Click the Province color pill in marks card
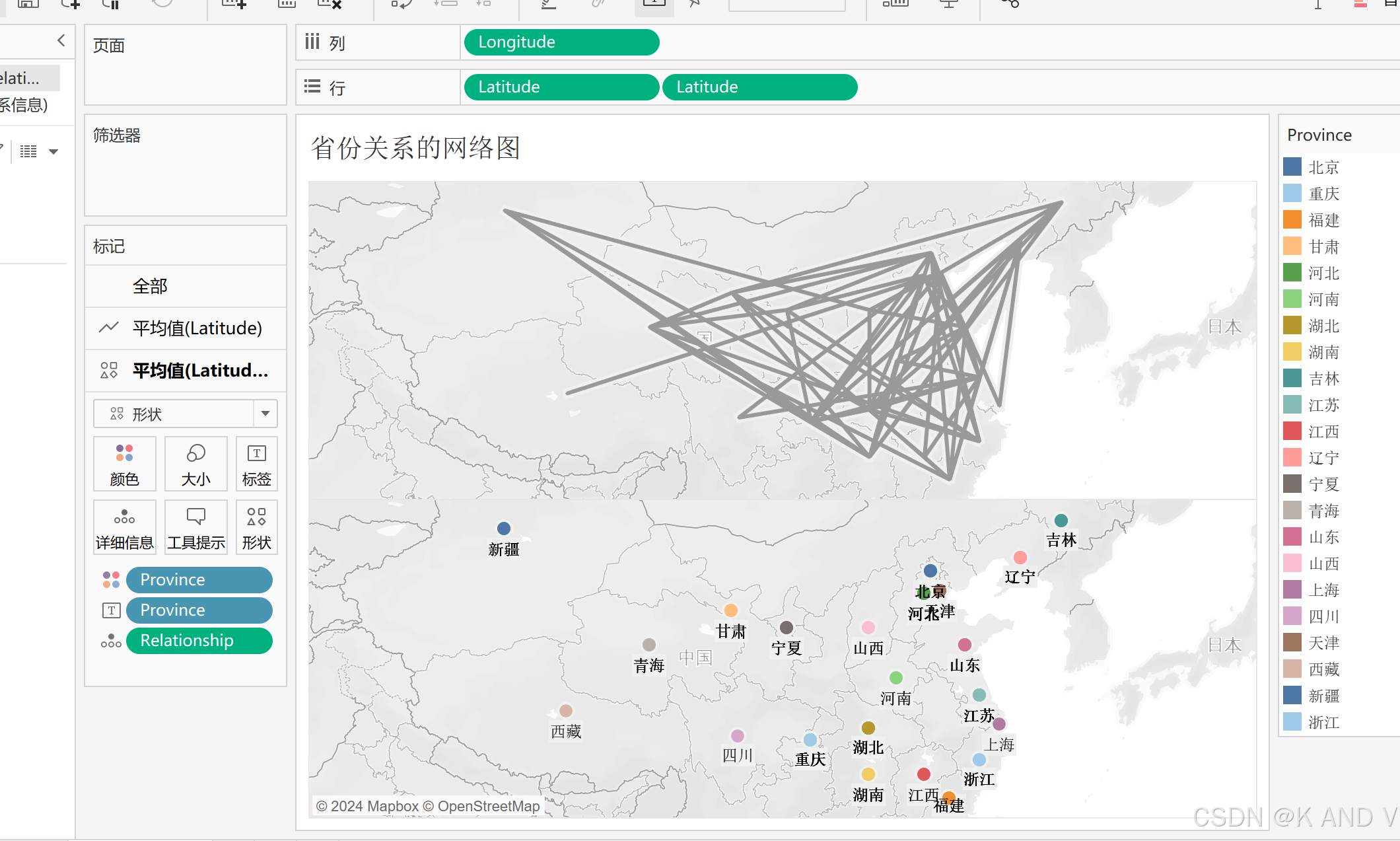 pyautogui.click(x=199, y=579)
